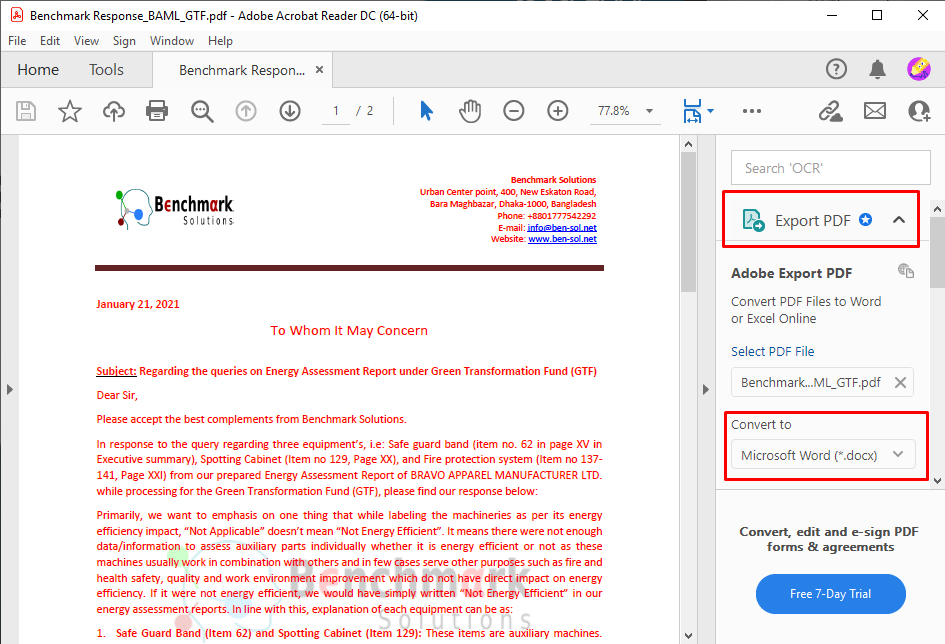945x644 pixels.
Task: Click the star bookmark icon
Action: (x=69, y=111)
